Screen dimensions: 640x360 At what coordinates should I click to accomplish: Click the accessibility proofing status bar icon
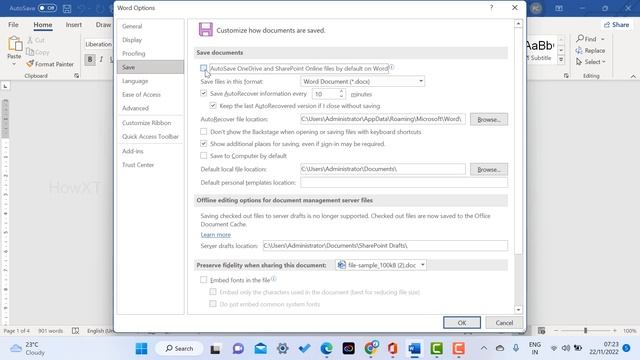click(x=76, y=331)
